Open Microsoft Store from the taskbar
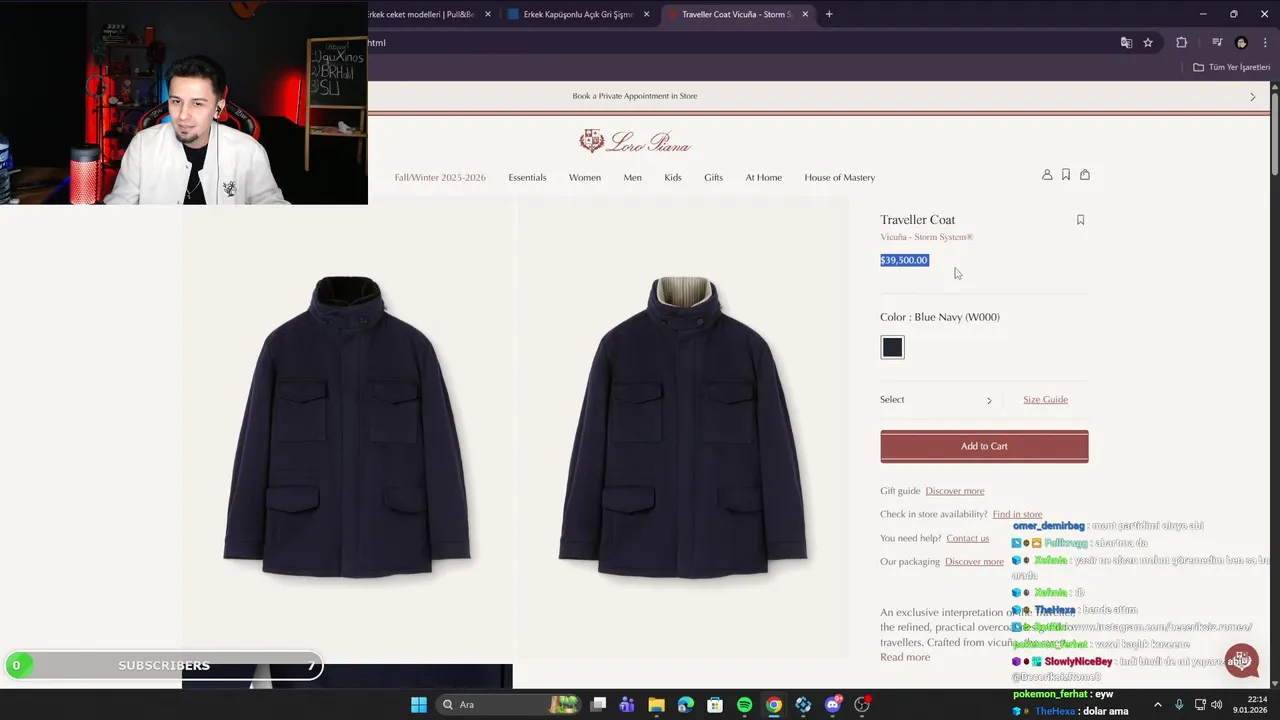 point(715,705)
